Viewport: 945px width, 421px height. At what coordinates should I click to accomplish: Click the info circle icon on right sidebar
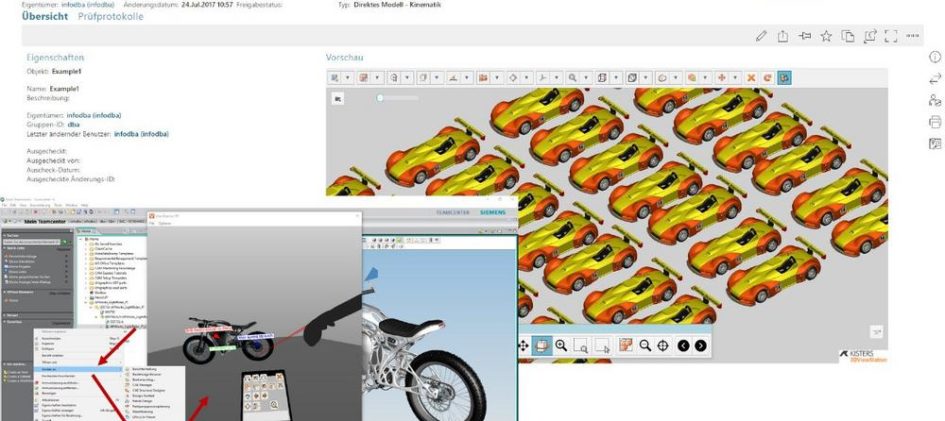(935, 58)
